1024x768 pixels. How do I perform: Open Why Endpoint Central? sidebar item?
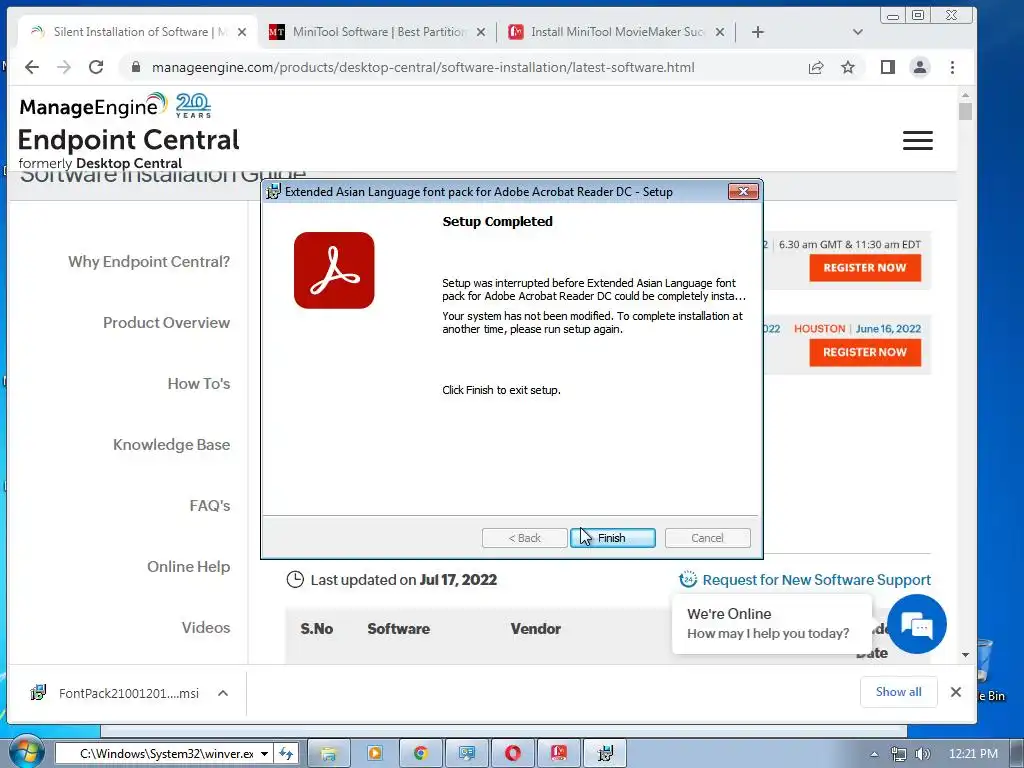149,261
